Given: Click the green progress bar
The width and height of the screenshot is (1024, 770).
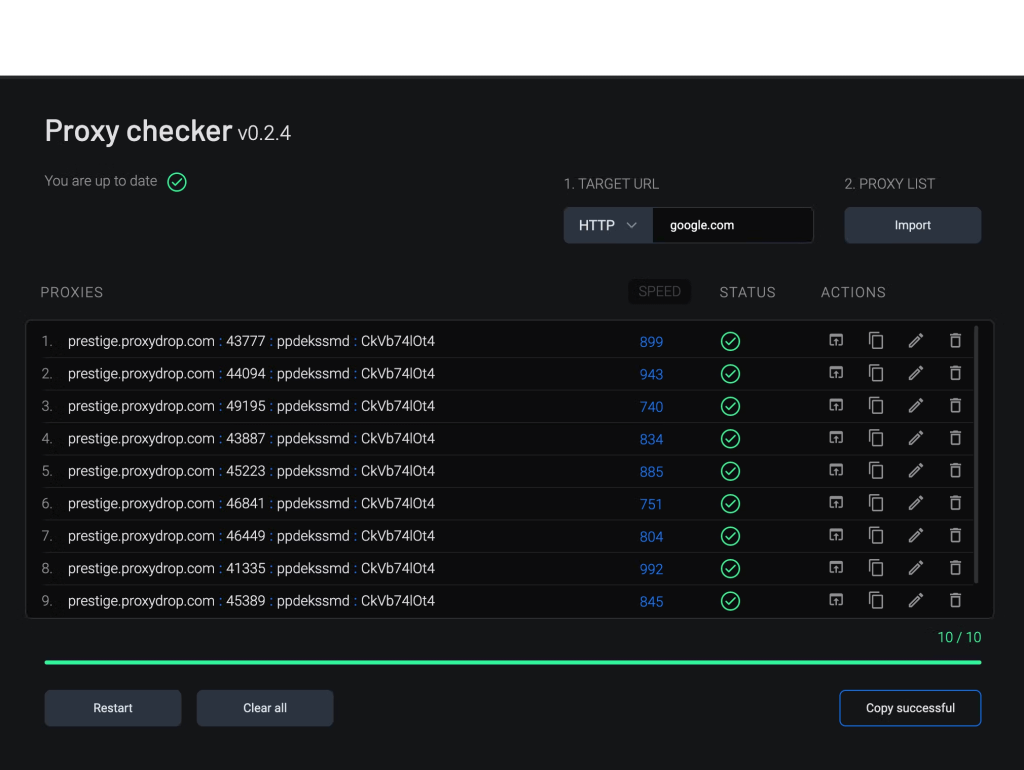Looking at the screenshot, I should tap(512, 662).
